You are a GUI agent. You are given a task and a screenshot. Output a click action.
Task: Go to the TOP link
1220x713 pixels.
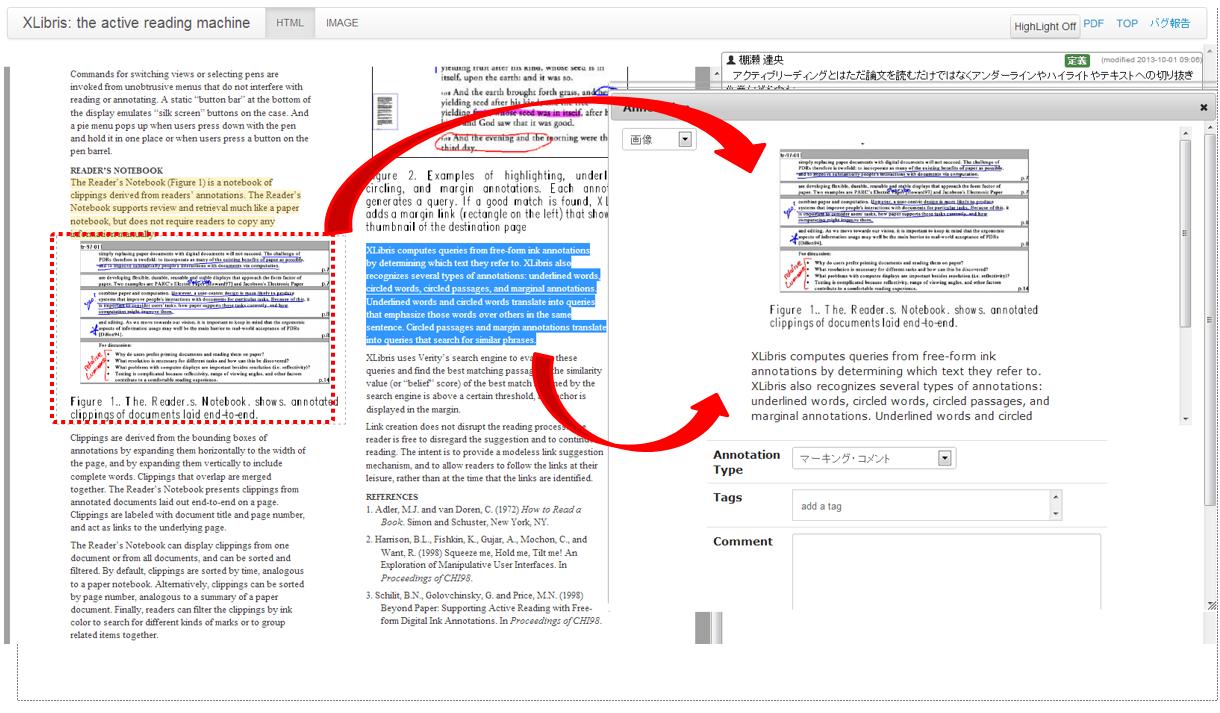(1127, 23)
